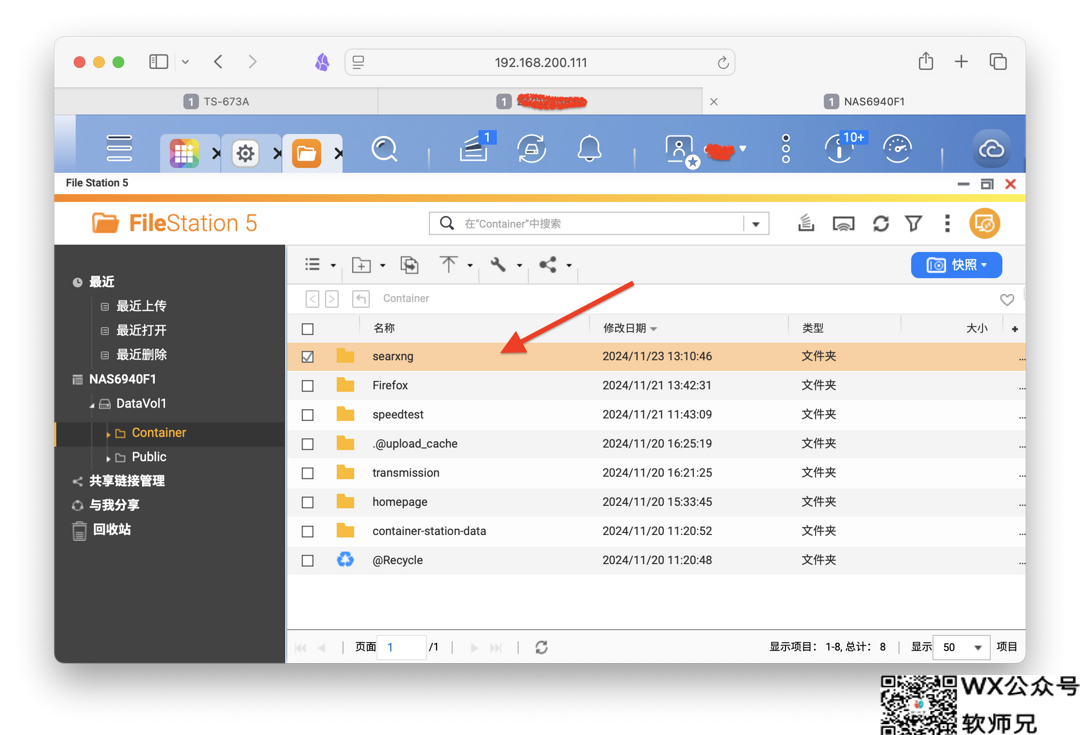Sort by 名称 column header

click(384, 329)
